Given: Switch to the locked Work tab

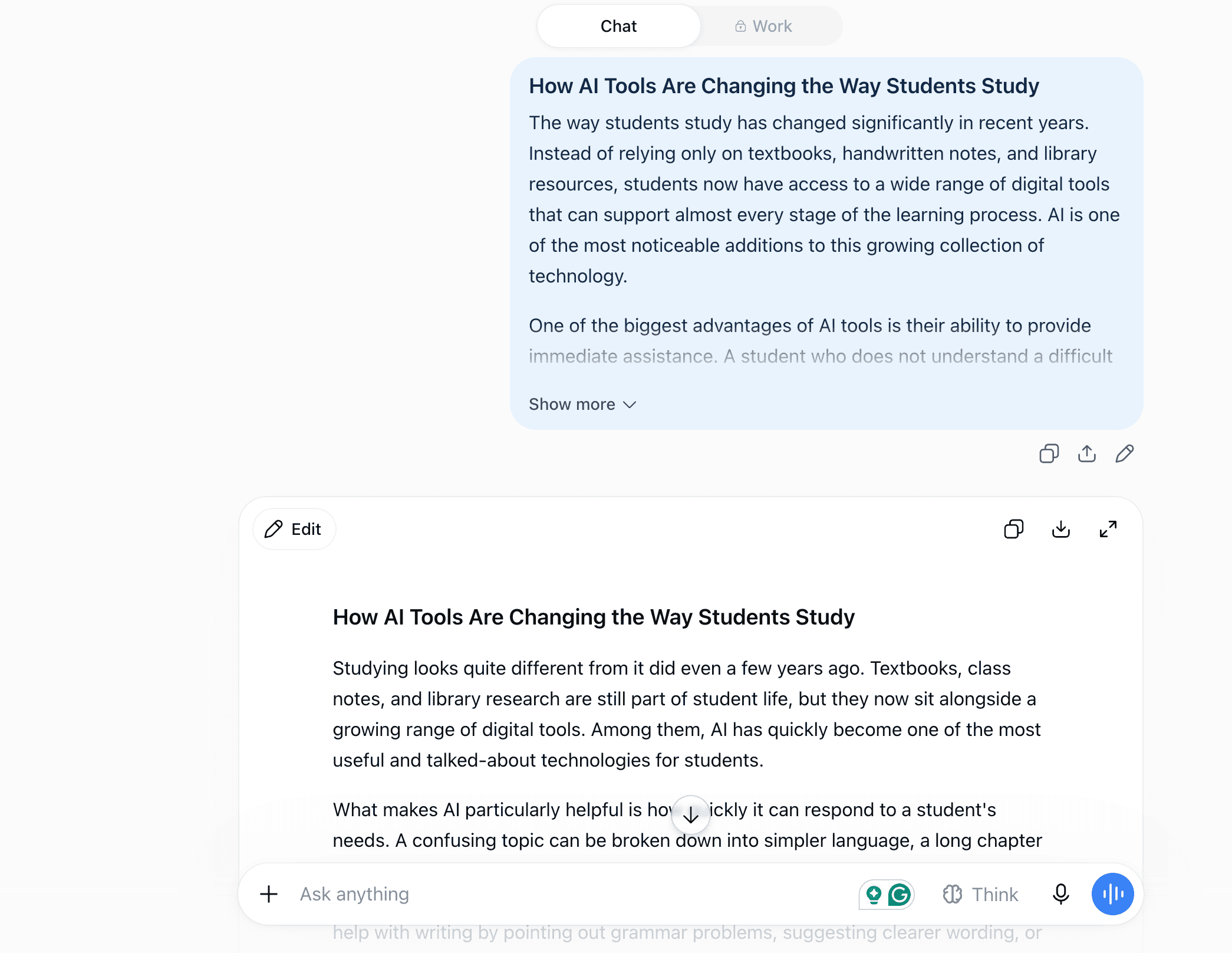Looking at the screenshot, I should pos(764,26).
